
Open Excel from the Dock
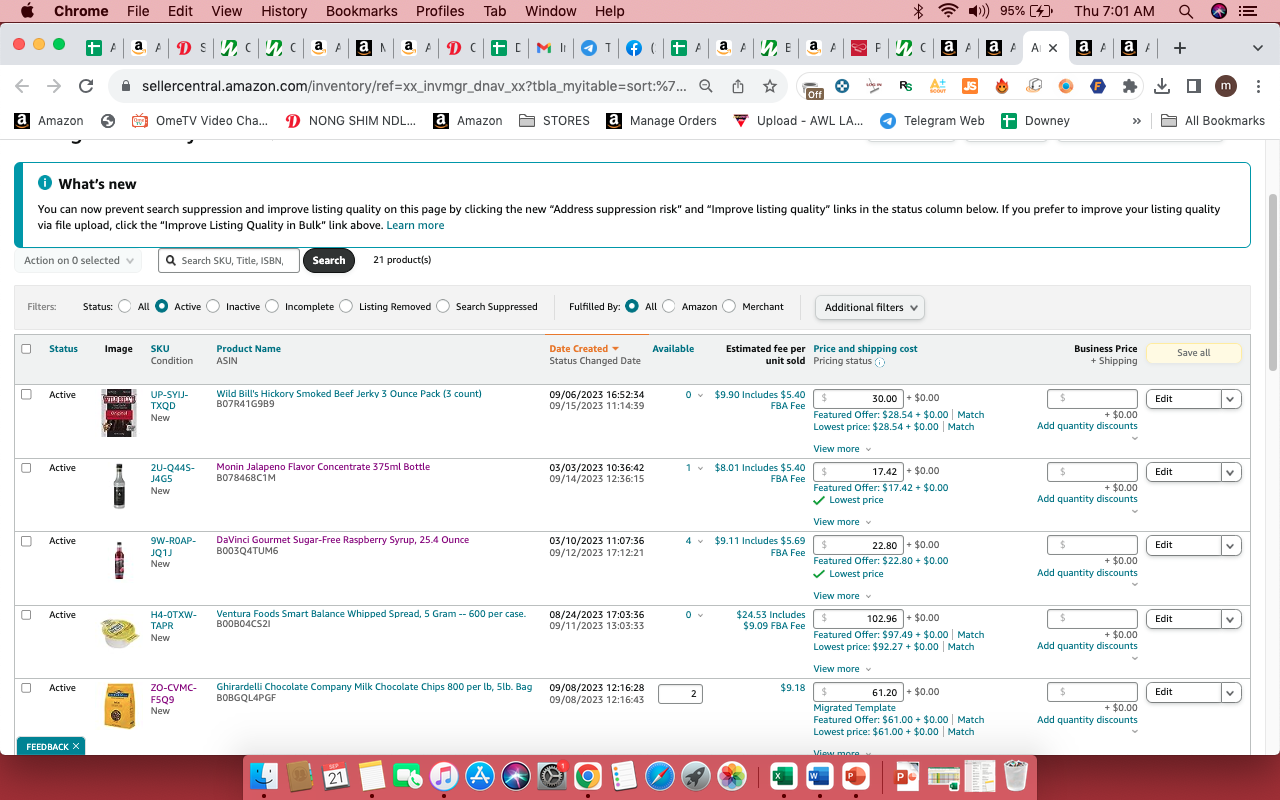click(782, 776)
